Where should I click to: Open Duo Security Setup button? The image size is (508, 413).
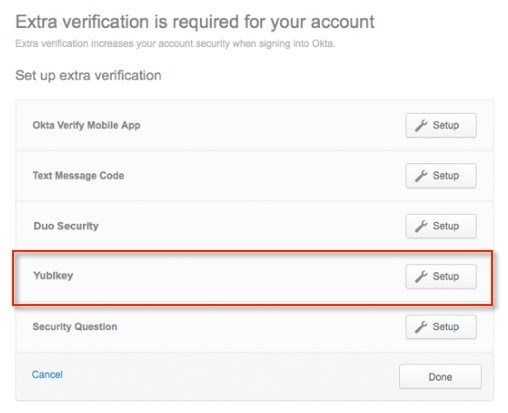pyautogui.click(x=441, y=226)
